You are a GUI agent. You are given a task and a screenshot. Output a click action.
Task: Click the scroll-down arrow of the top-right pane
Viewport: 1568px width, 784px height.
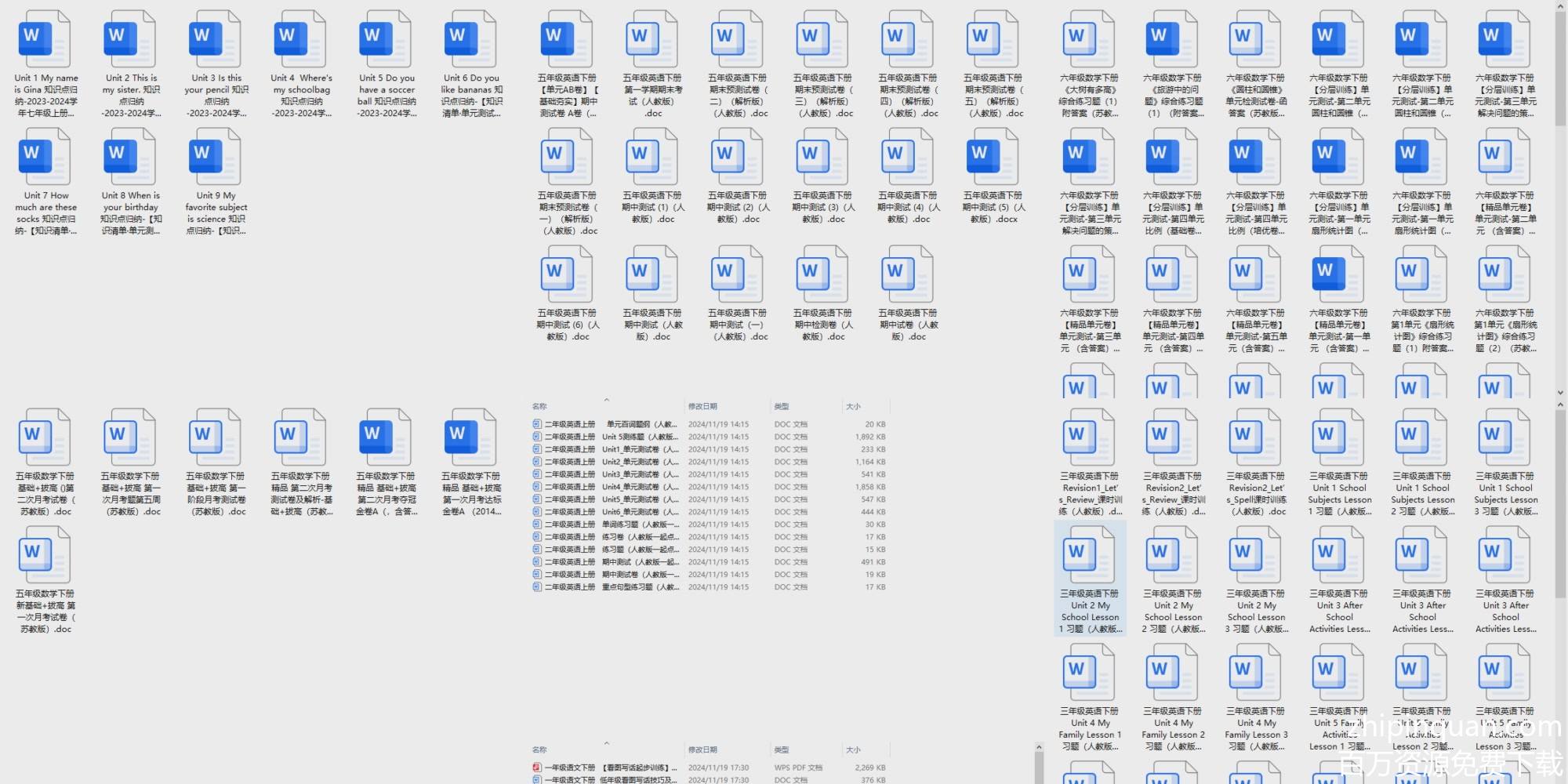pyautogui.click(x=1560, y=392)
